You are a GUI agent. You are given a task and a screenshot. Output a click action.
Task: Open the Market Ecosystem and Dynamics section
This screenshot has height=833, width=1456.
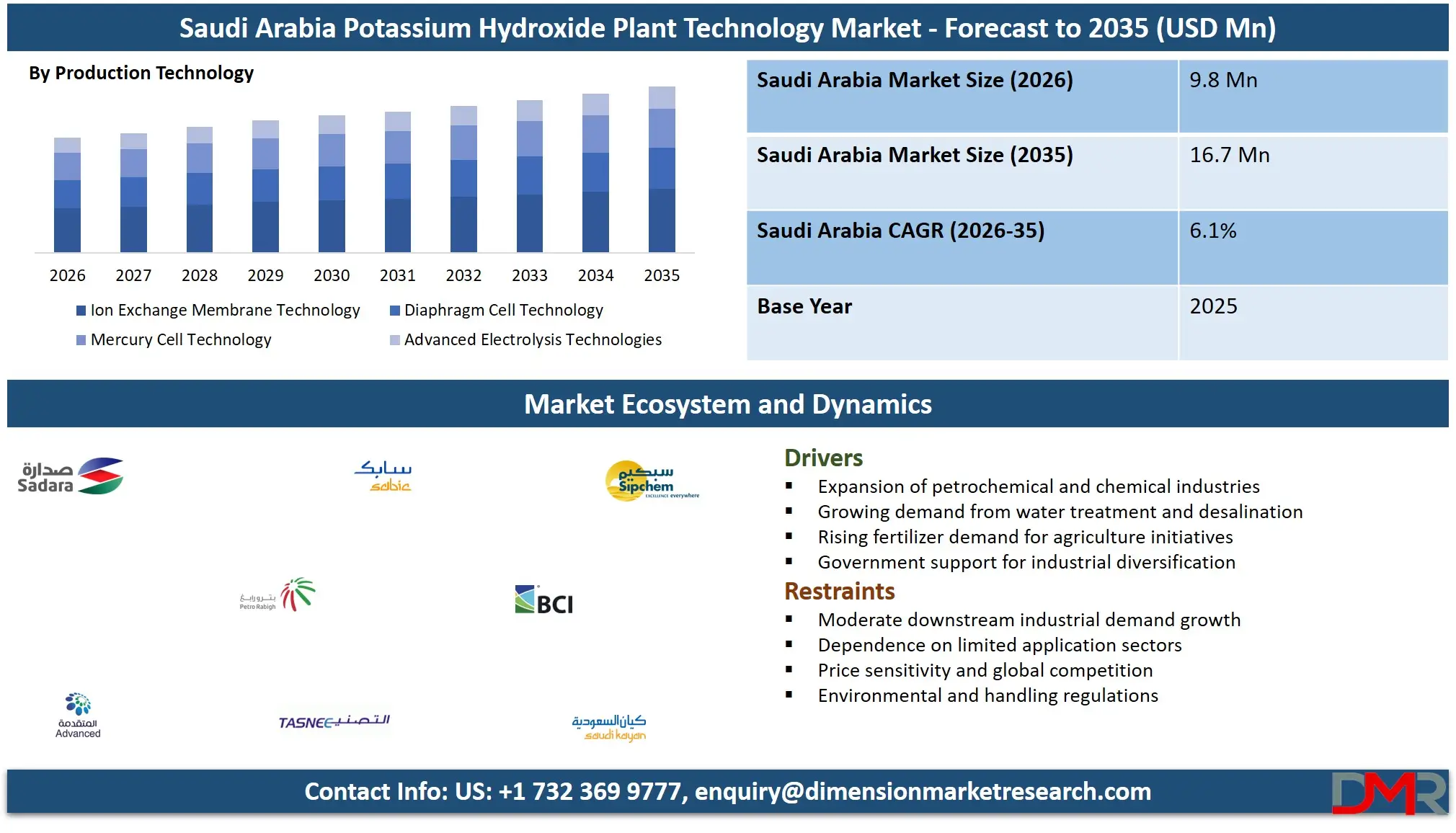(728, 404)
